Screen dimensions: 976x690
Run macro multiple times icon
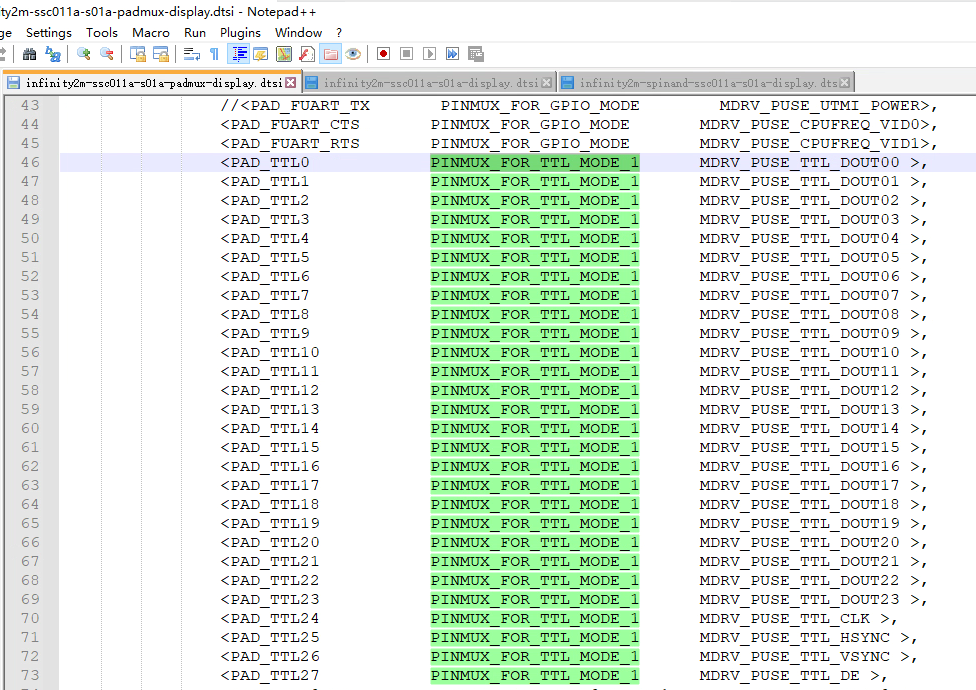tap(452, 54)
